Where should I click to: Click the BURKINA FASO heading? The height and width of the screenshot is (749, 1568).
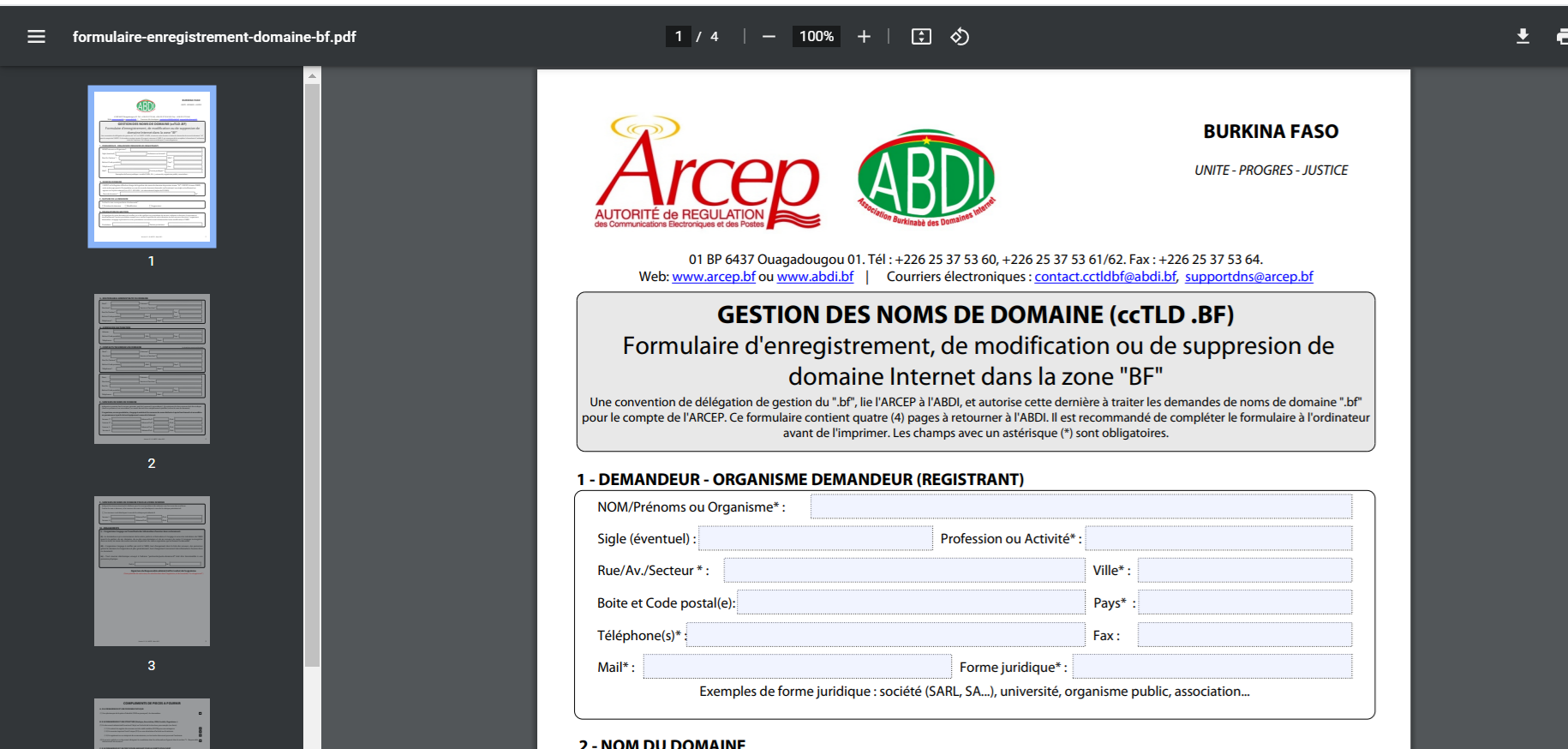pos(1271,132)
